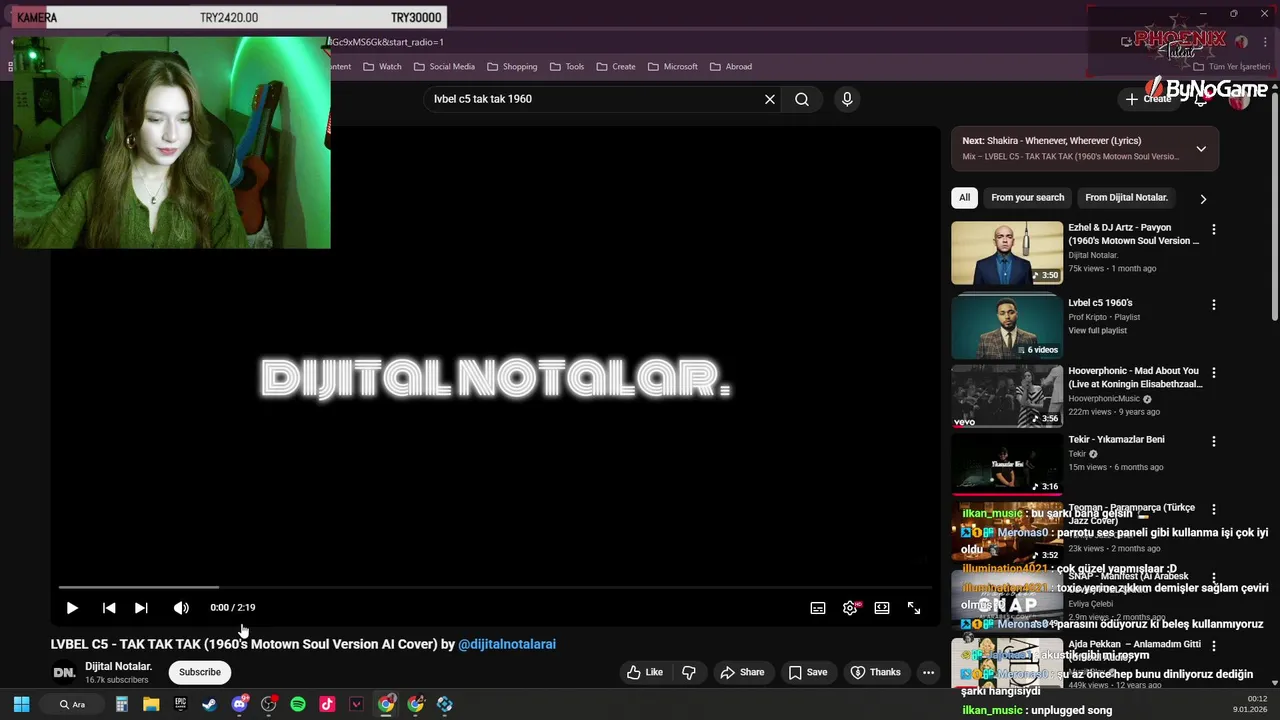Open the DN channel avatar
1280x720 pixels.
coord(64,672)
